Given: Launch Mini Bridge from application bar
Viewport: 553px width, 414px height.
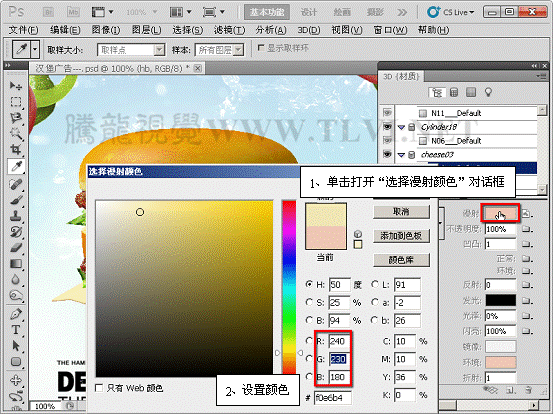Looking at the screenshot, I should click(73, 12).
